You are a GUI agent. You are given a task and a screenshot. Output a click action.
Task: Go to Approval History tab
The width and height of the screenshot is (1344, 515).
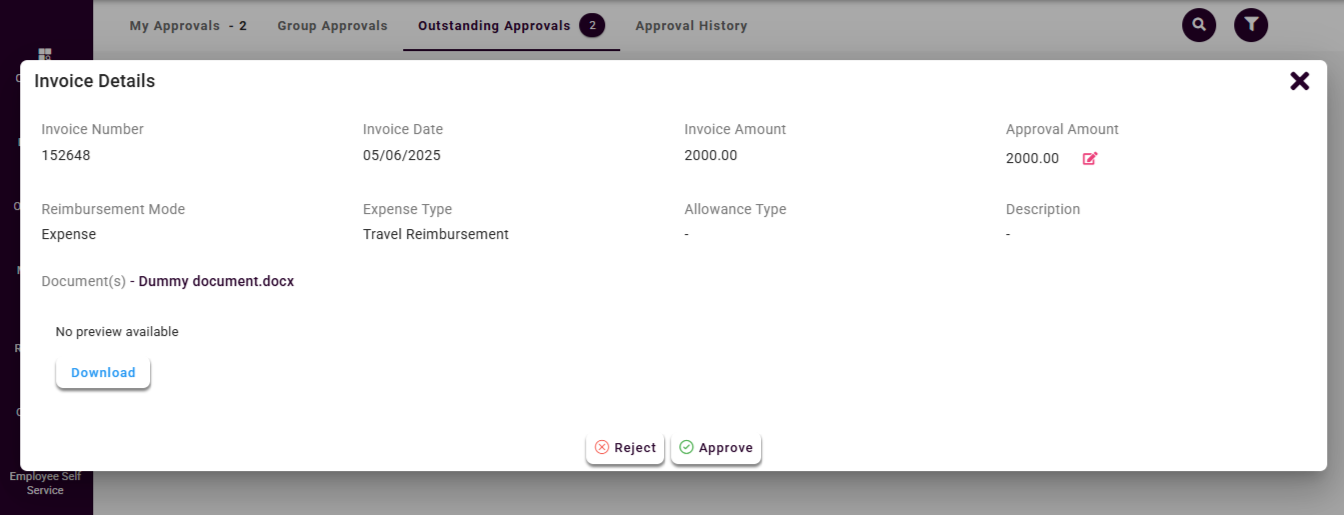(x=691, y=26)
